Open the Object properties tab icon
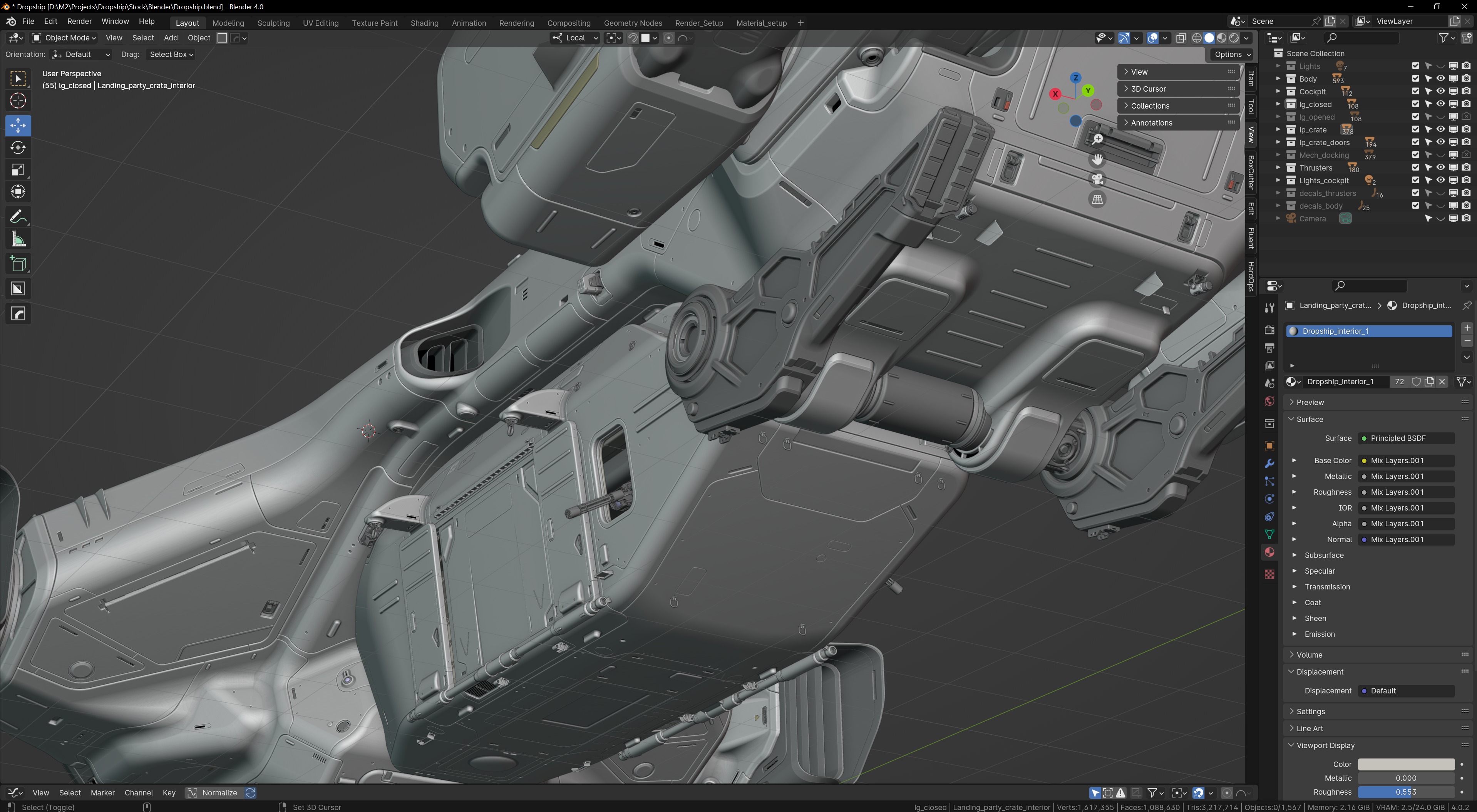This screenshot has width=1477, height=812. coord(1269,445)
